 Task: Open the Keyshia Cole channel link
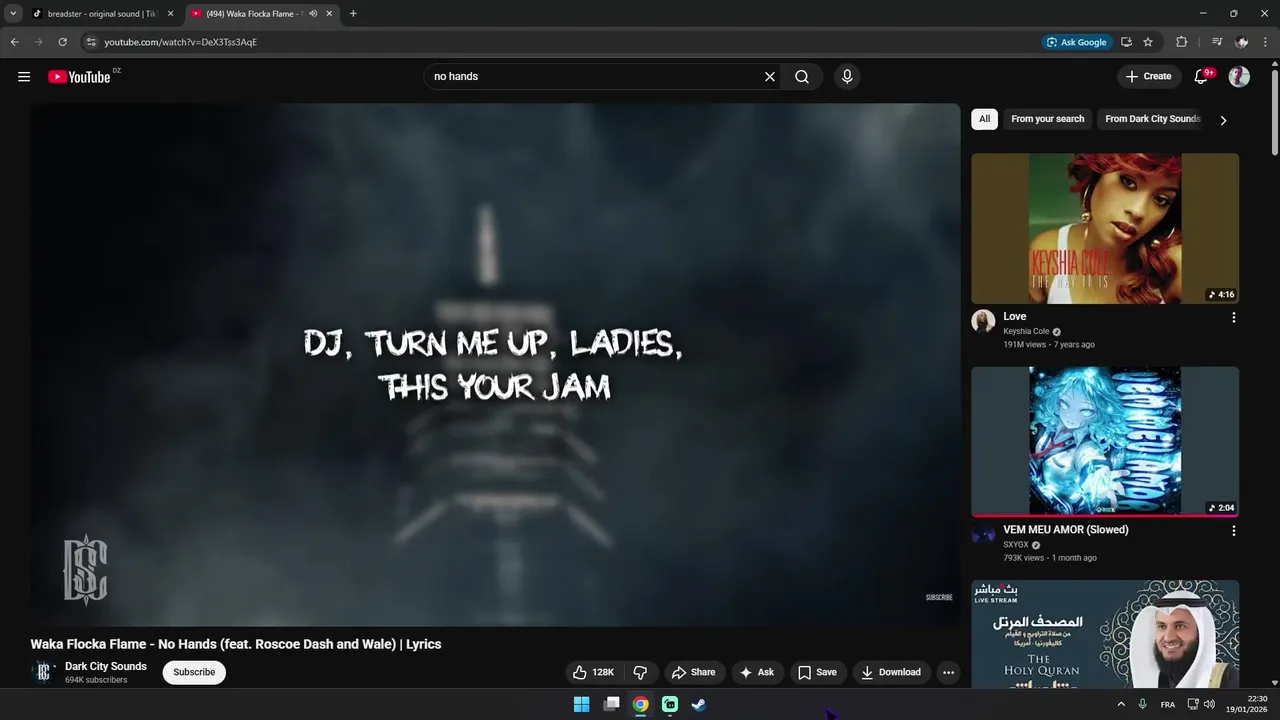[1026, 331]
